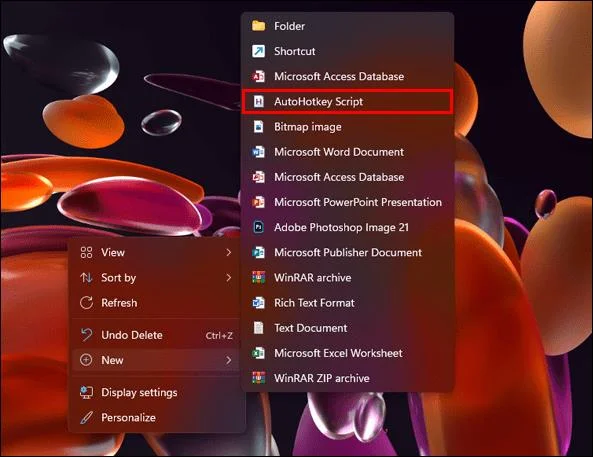
Task: Click the Folder icon in the New submenu
Action: pos(259,26)
